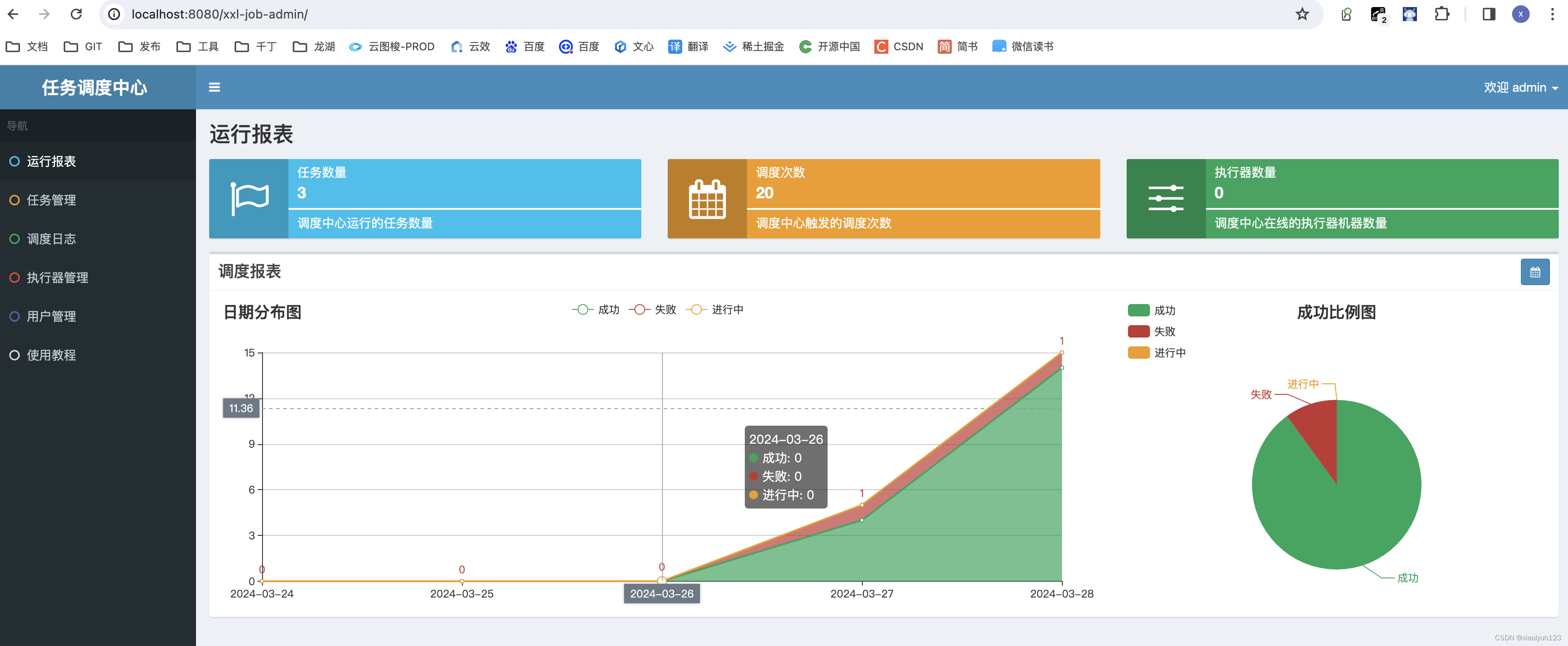Toggle 失败 series in line chart legend
The height and width of the screenshot is (646, 1568).
(652, 309)
